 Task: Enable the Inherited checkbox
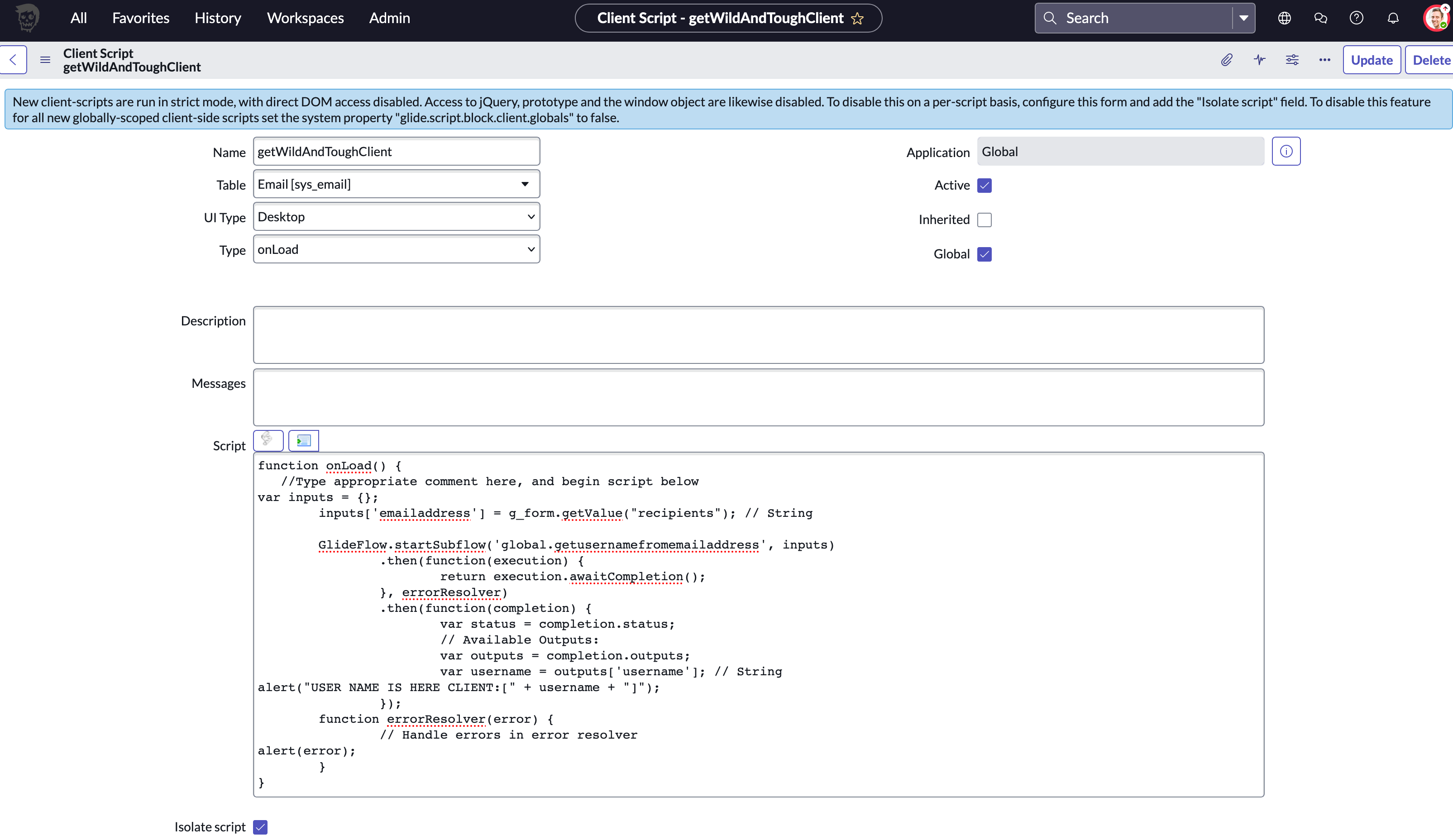(984, 220)
